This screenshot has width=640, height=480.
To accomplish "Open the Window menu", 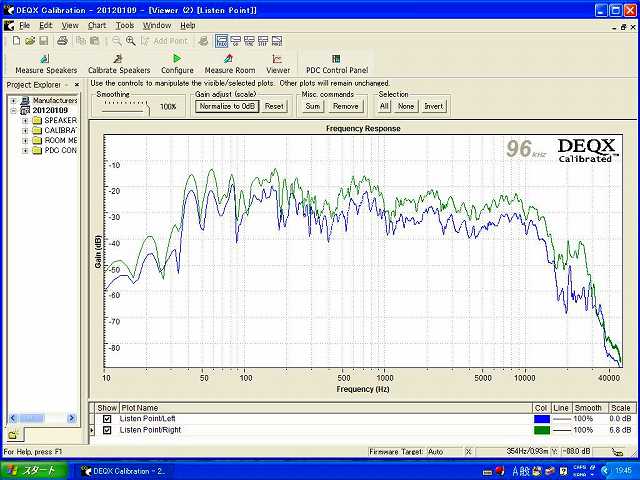I will pyautogui.click(x=157, y=25).
